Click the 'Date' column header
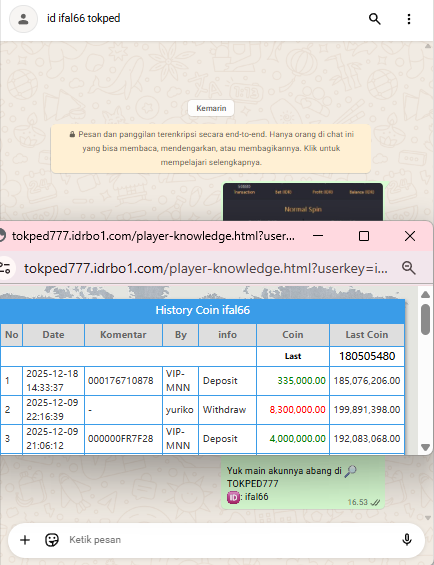Viewport: 434px width, 565px height. coord(53,335)
